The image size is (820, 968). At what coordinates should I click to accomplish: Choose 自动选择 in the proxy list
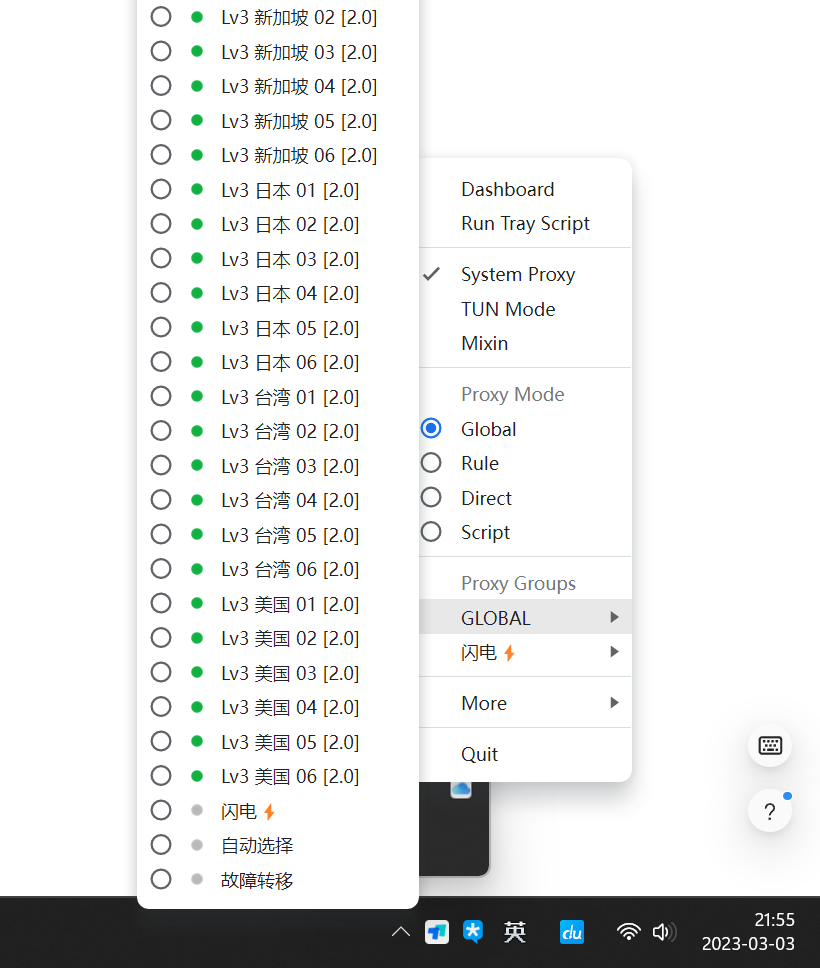[278, 845]
